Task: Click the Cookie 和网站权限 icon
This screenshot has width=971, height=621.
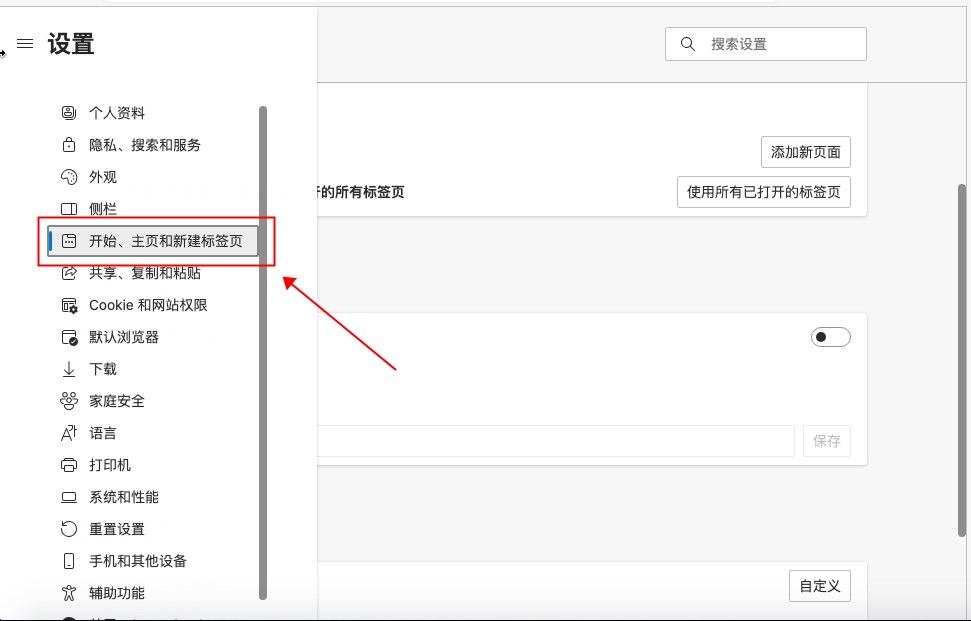Action: pos(69,305)
